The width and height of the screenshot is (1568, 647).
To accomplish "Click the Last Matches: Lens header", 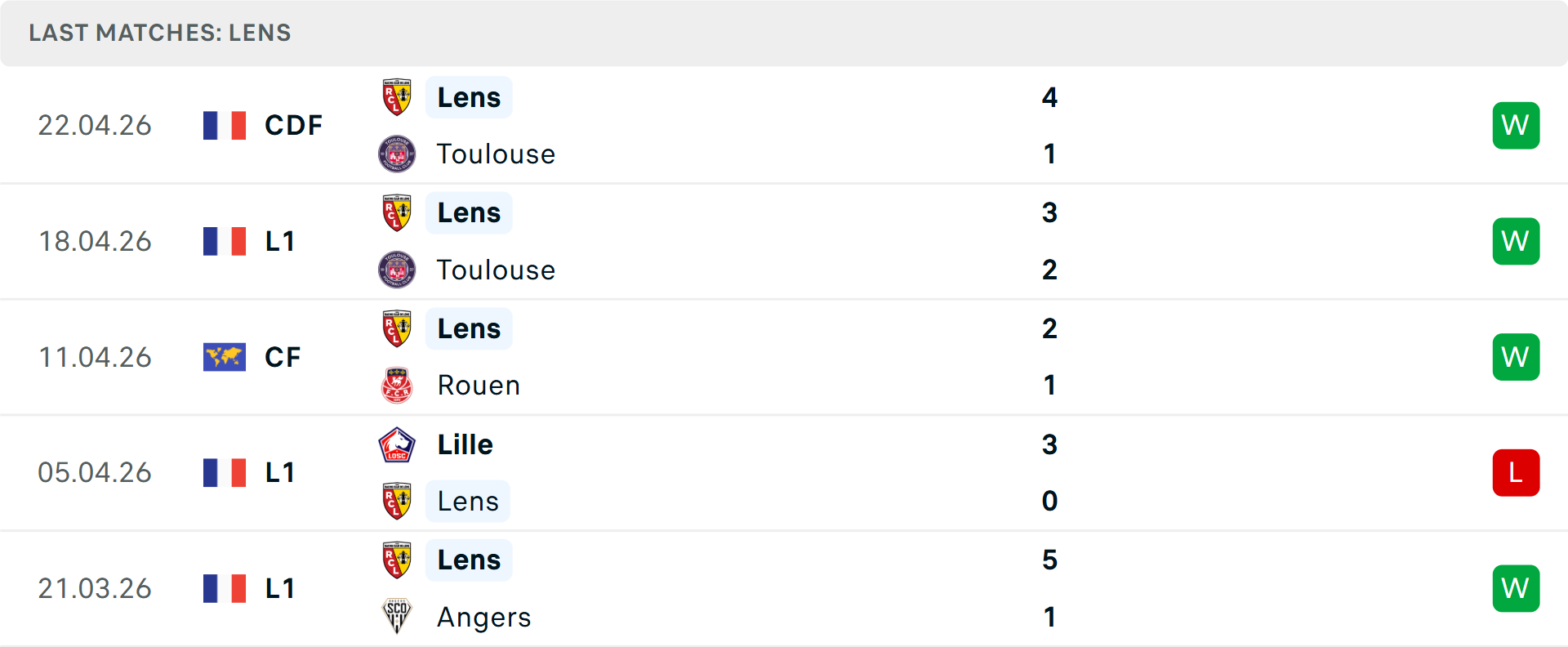I will pos(160,33).
